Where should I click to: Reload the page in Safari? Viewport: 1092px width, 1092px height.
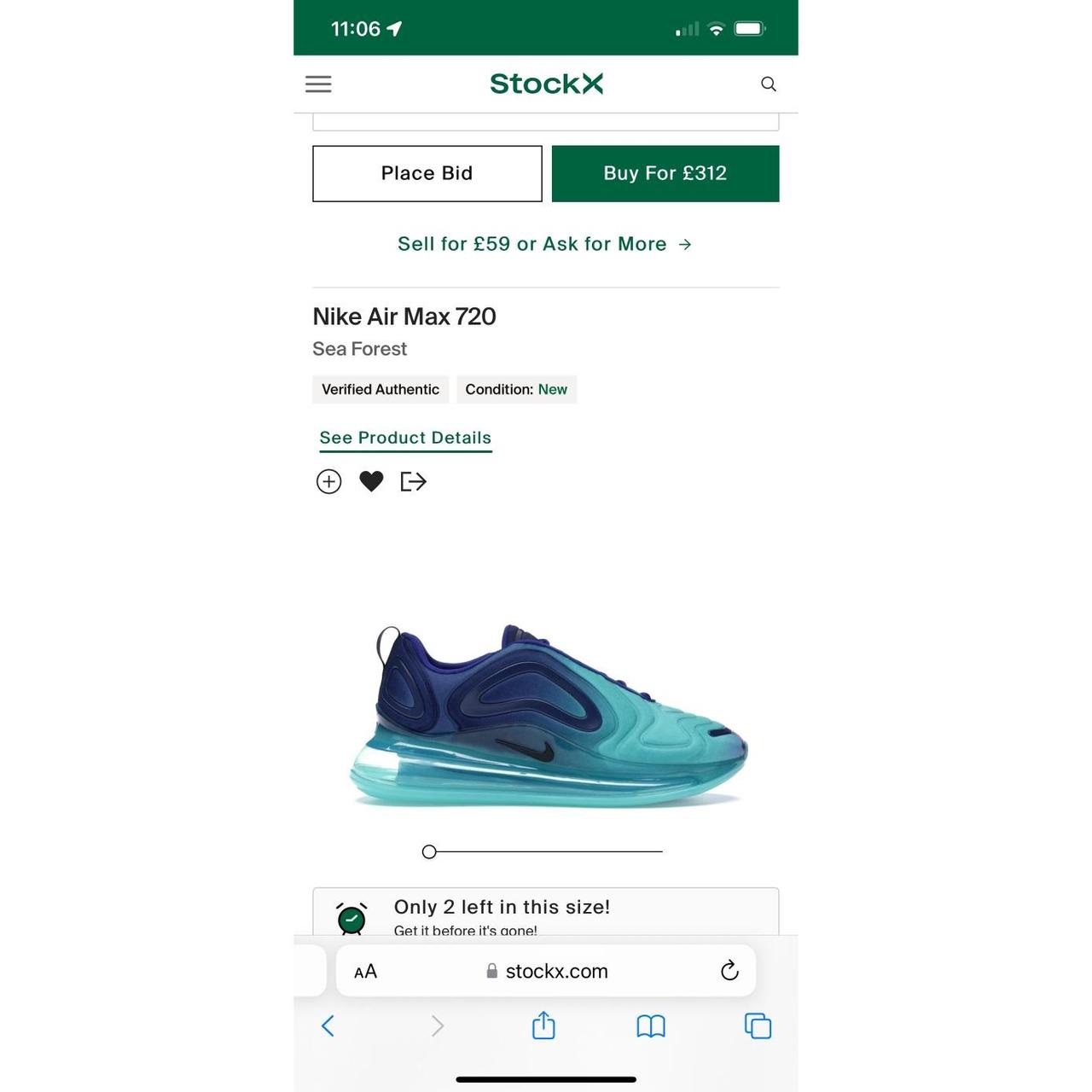click(729, 971)
